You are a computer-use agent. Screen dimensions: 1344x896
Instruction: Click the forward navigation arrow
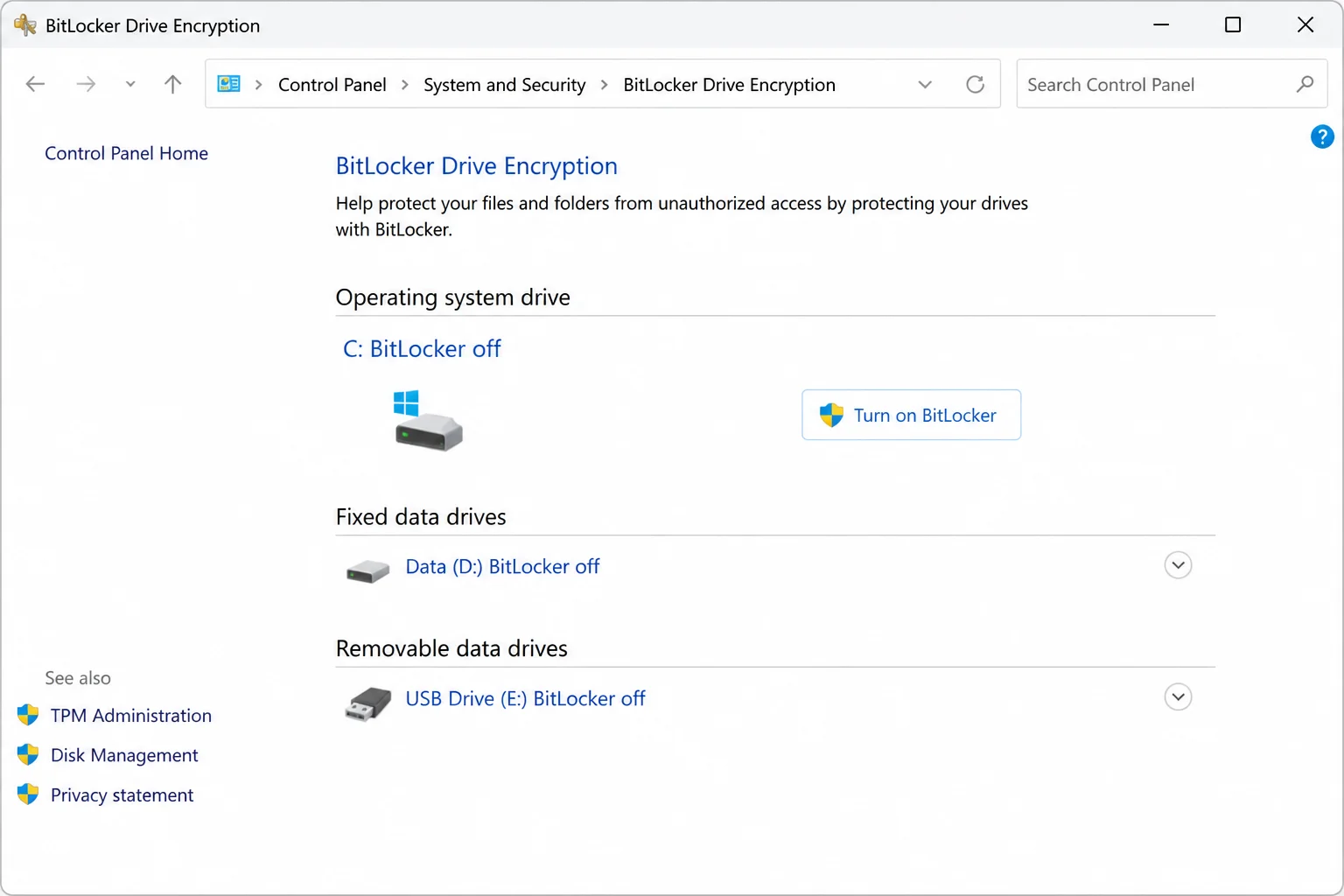pos(86,84)
